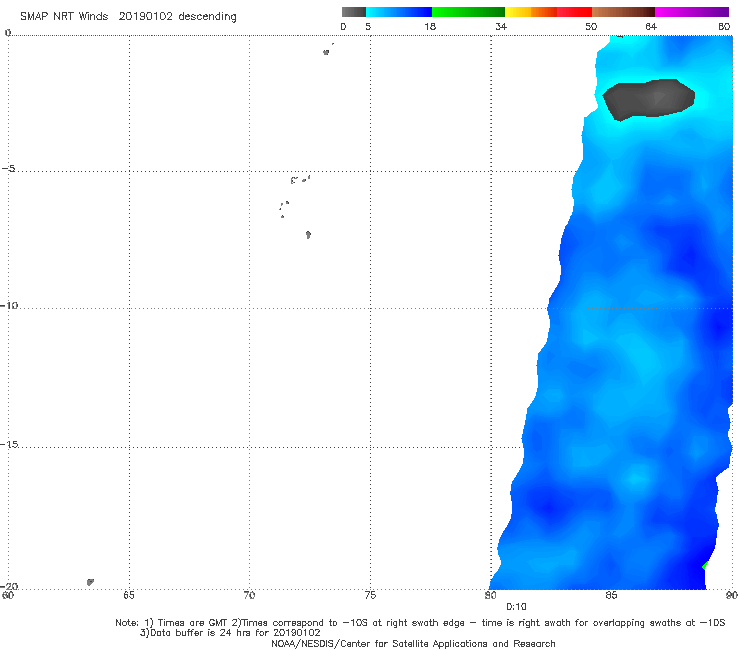
Task: Select the yellow-orange segment of the color bar
Action: tap(530, 12)
